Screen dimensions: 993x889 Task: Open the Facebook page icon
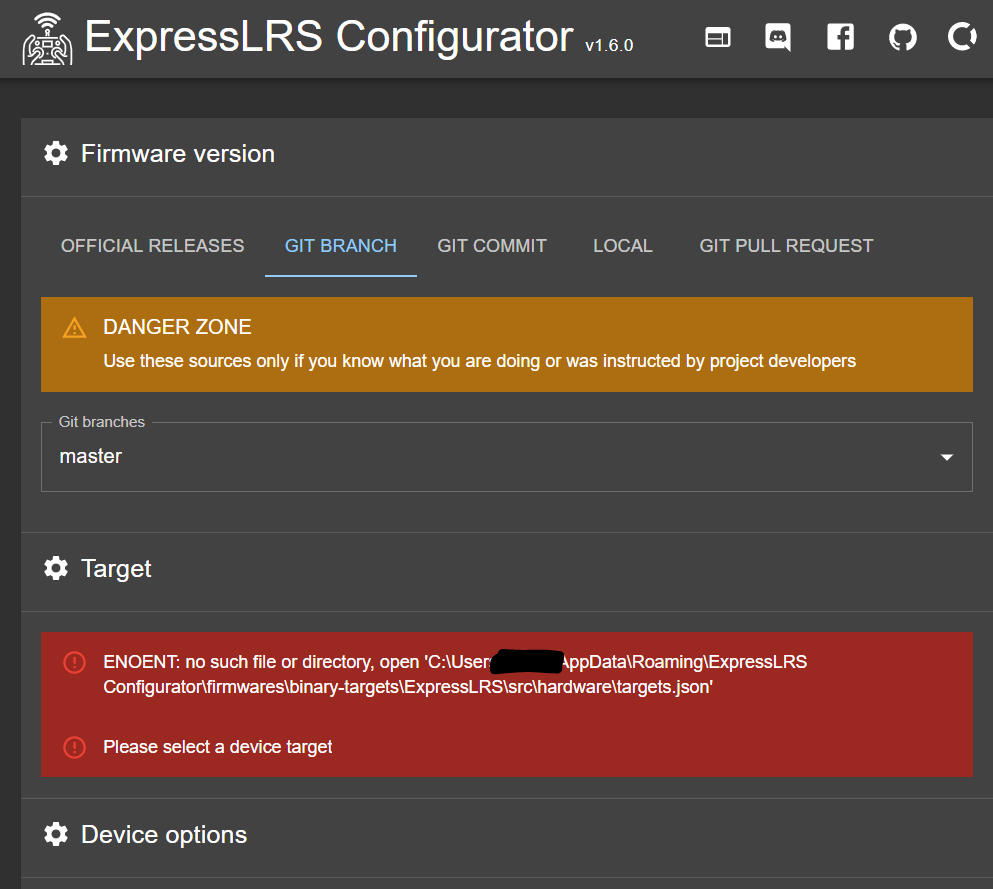click(840, 37)
